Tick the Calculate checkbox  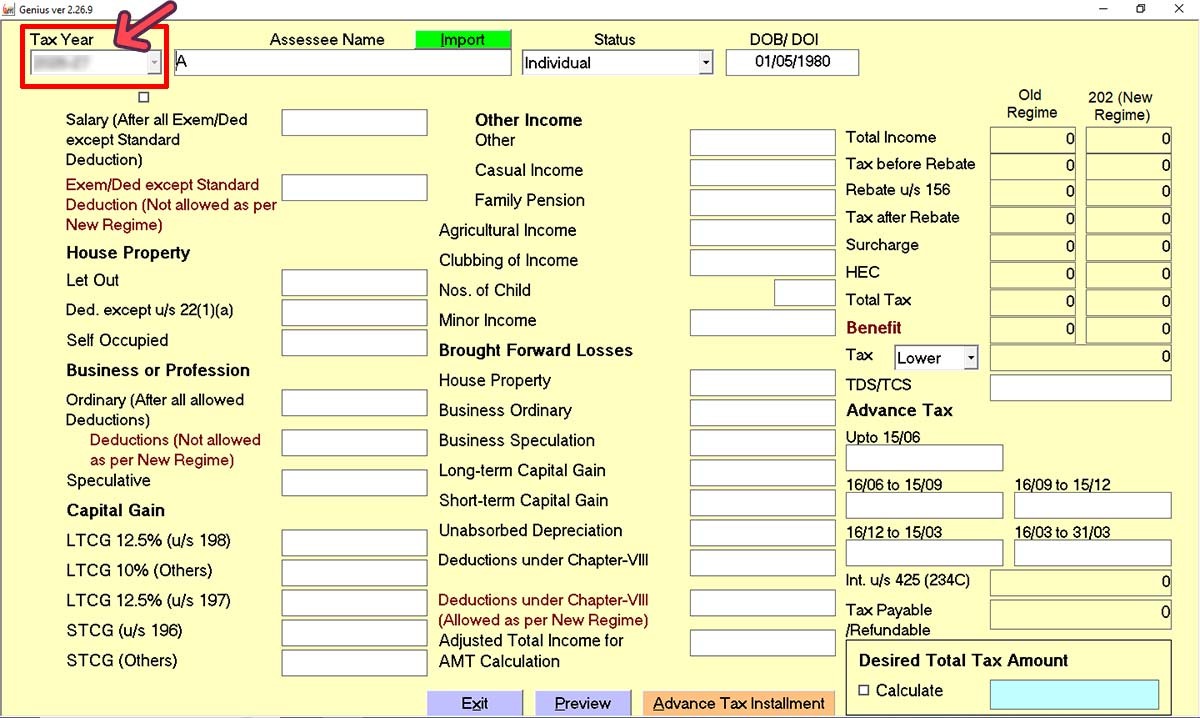(865, 690)
